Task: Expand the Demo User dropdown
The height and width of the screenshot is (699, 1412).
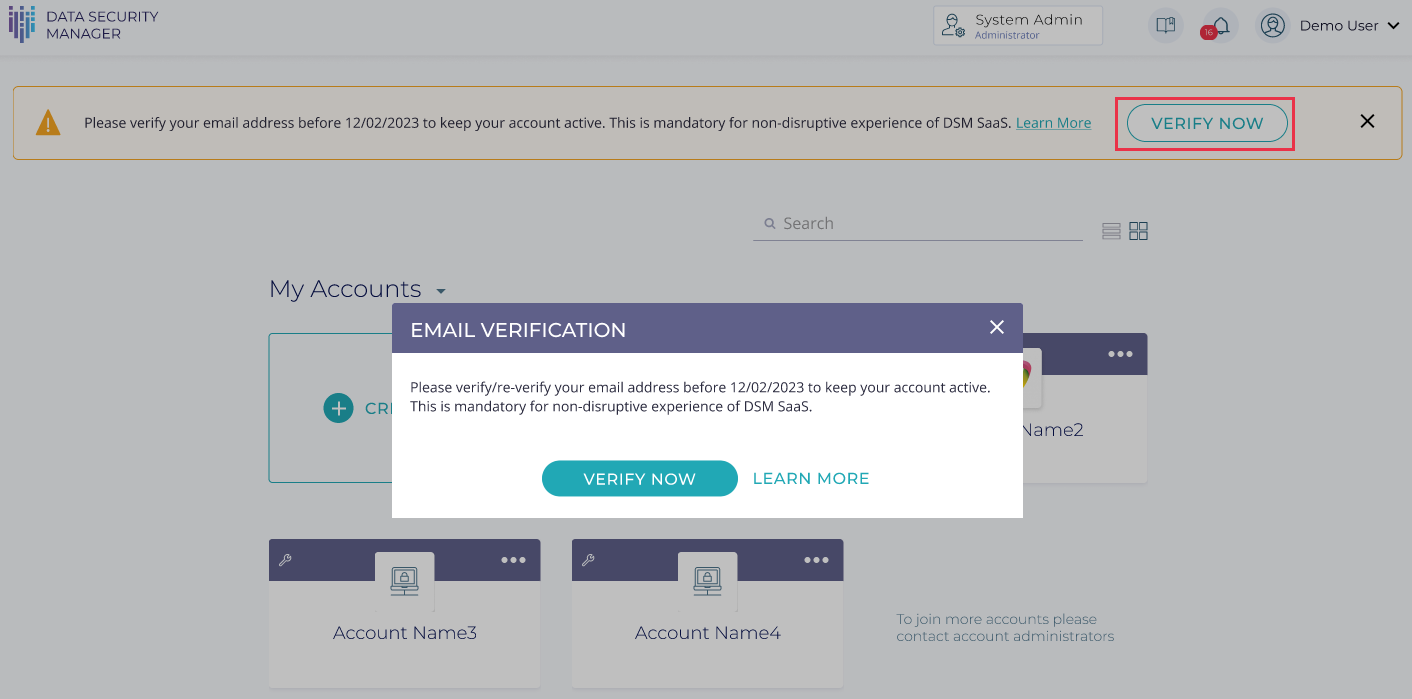Action: (1393, 26)
